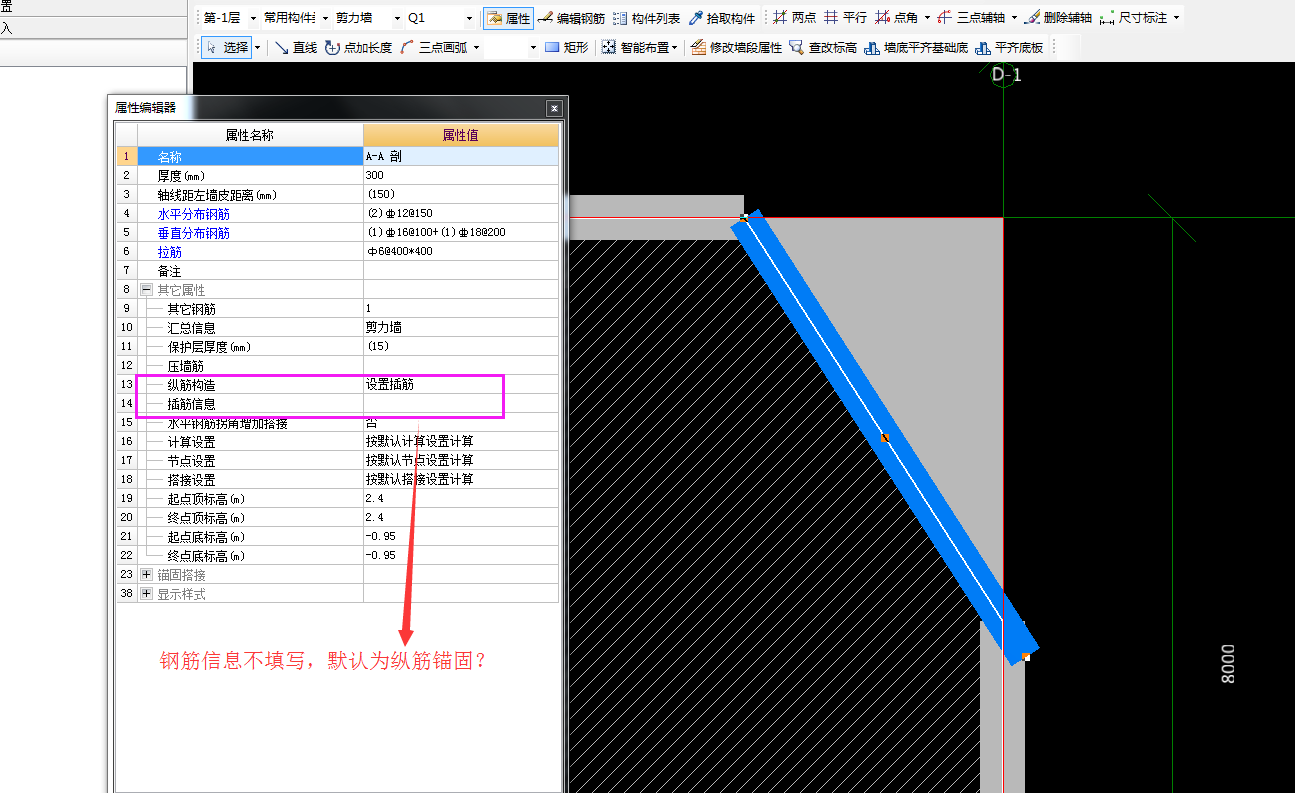Click the 计算设置 value cell
The height and width of the screenshot is (793, 1295).
coord(460,441)
